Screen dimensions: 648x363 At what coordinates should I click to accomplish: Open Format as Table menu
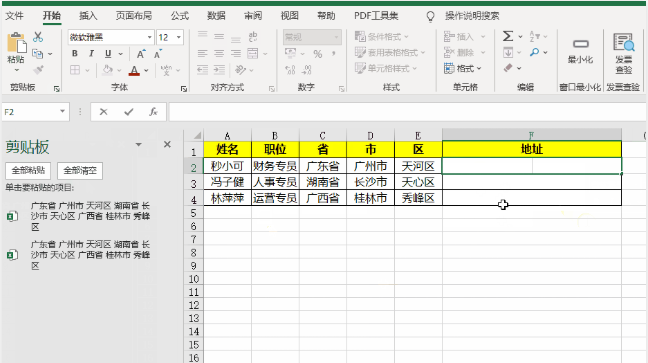click(x=390, y=53)
